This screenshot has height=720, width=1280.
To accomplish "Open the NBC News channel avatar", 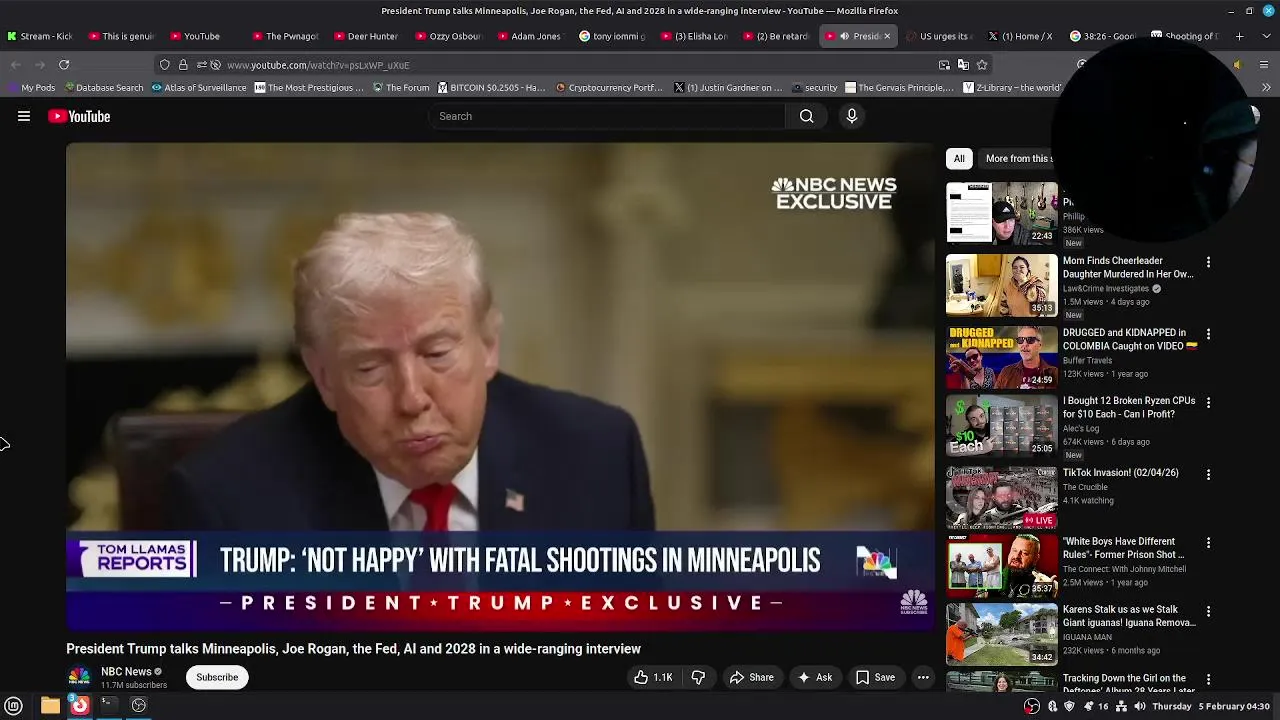I will [x=79, y=677].
